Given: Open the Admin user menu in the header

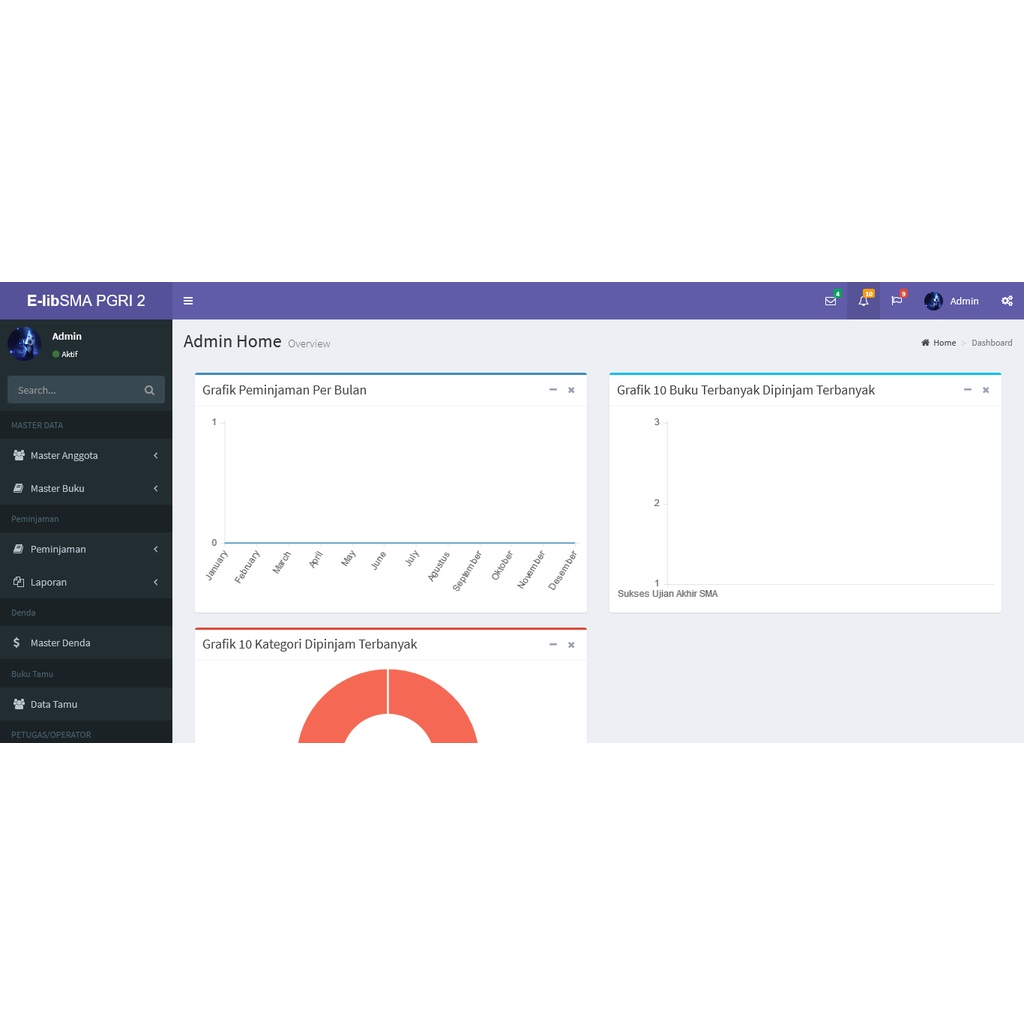Looking at the screenshot, I should tap(952, 301).
